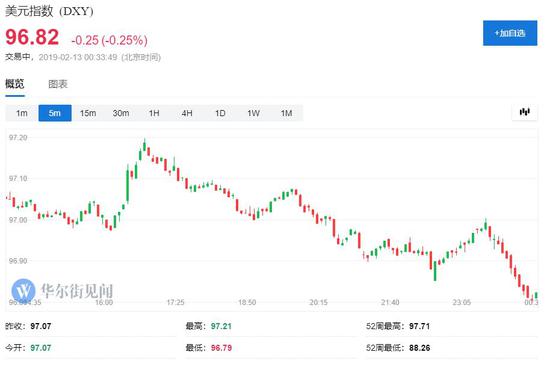Image resolution: width=550 pixels, height=370 pixels.
Task: Click the timestamp 2019-02-13 00:33:49
Action: click(78, 57)
